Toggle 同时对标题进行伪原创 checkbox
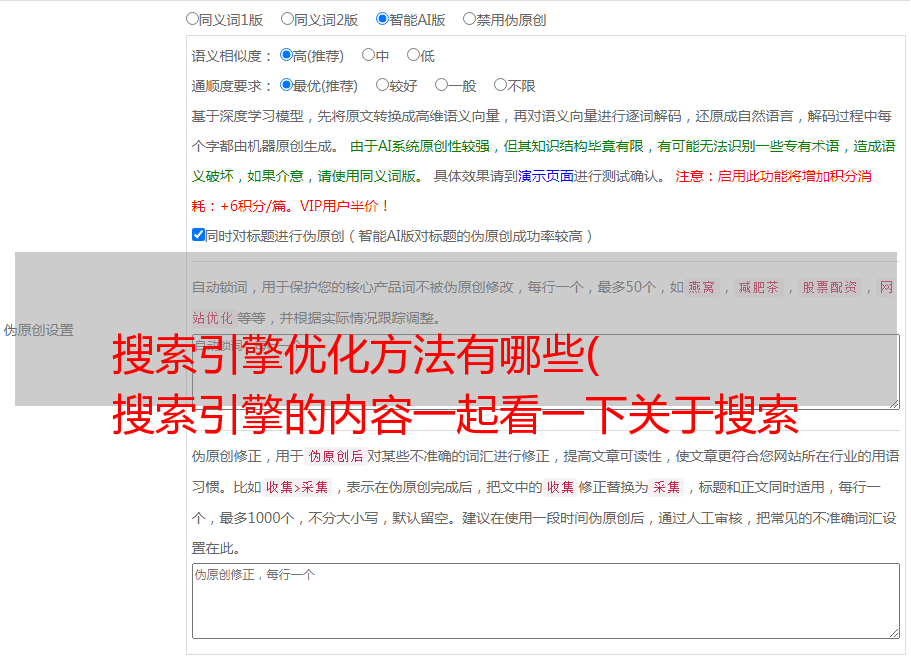The height and width of the screenshot is (658, 911). click(x=198, y=235)
